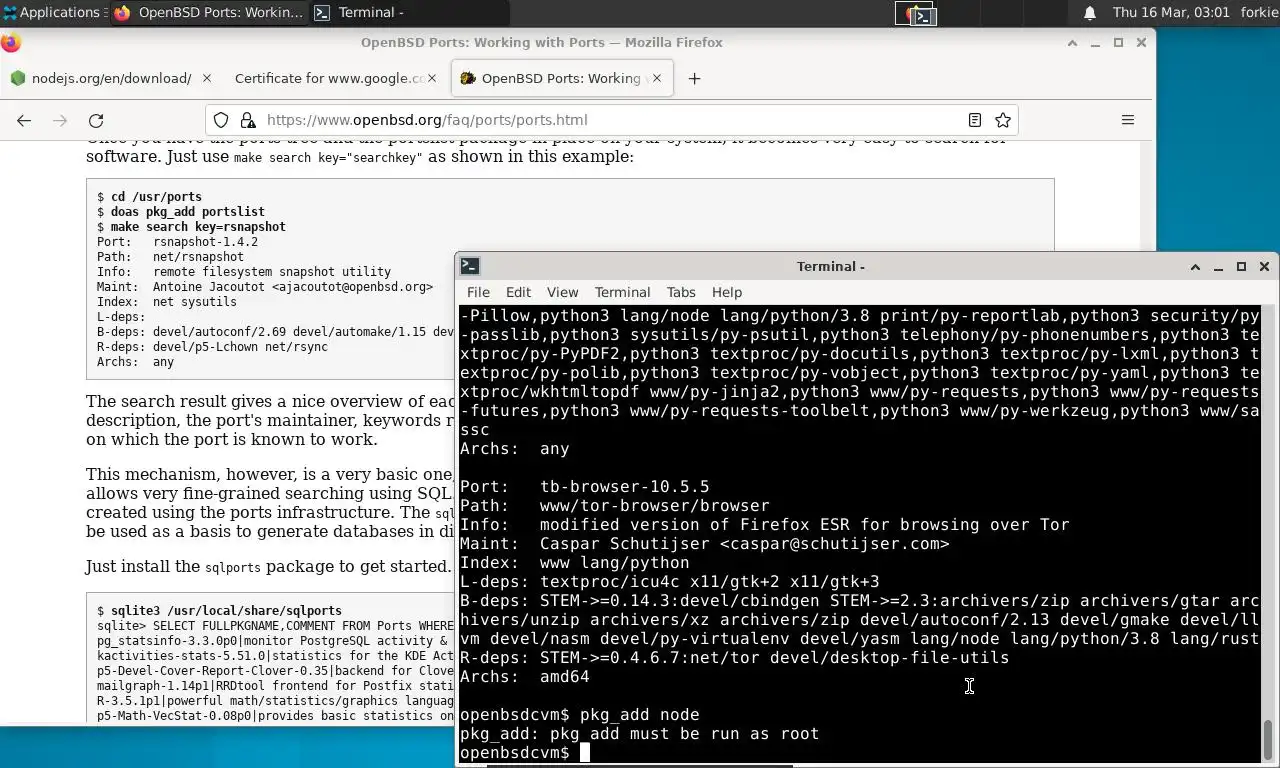The height and width of the screenshot is (768, 1280).
Task: Close the nodejs.org browser tab
Action: [x=207, y=78]
